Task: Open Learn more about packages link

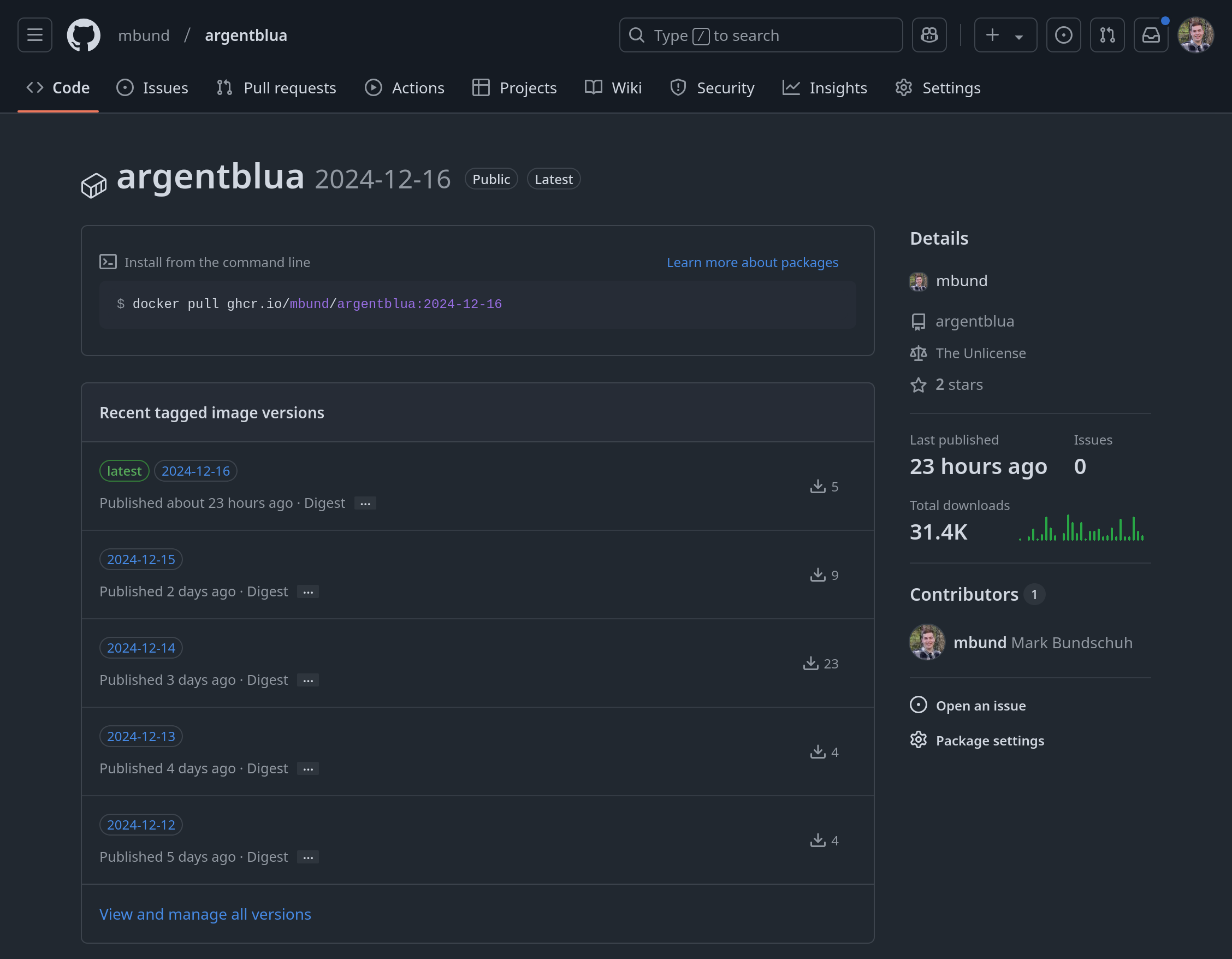Action: pos(753,262)
